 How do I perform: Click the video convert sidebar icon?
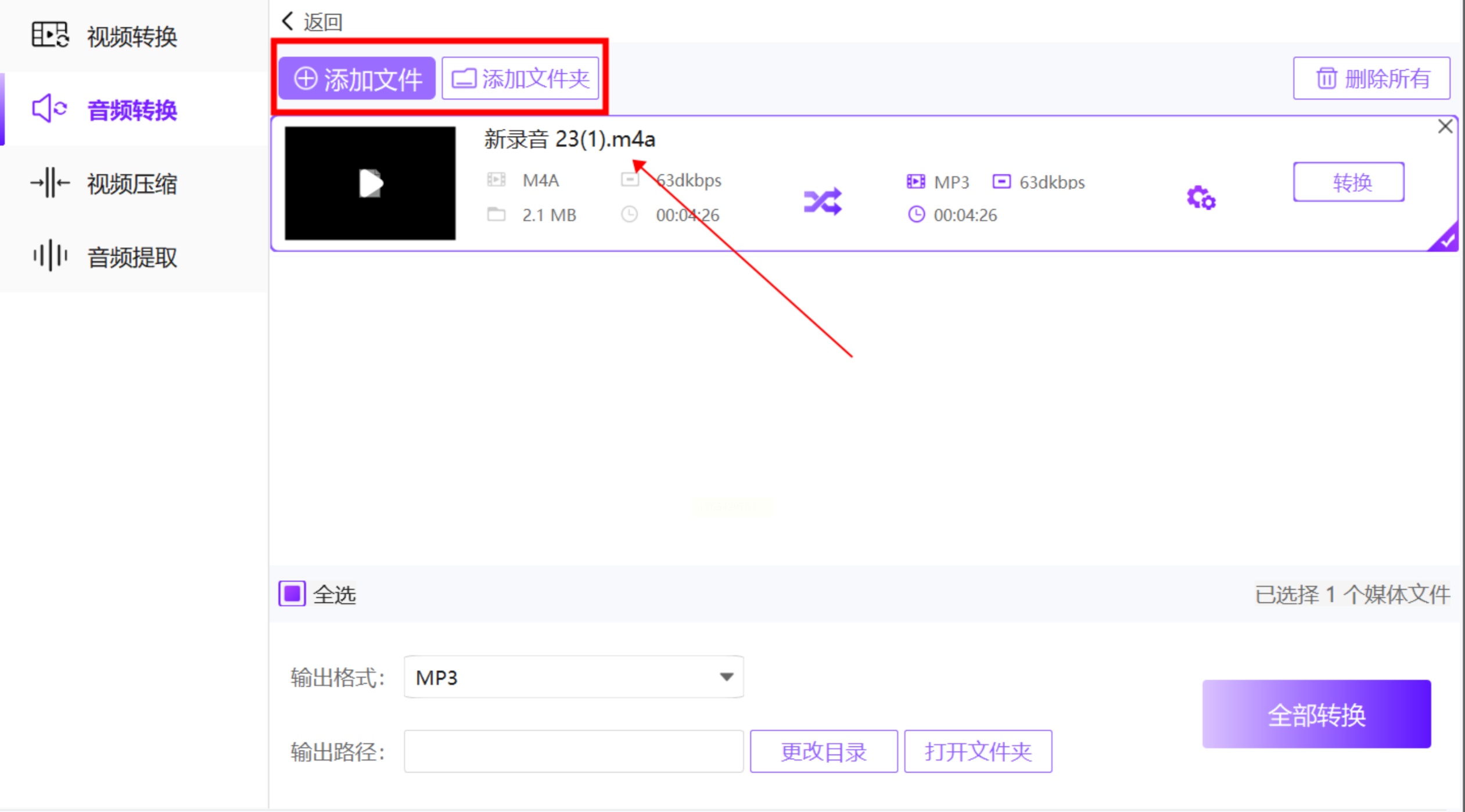pos(50,35)
